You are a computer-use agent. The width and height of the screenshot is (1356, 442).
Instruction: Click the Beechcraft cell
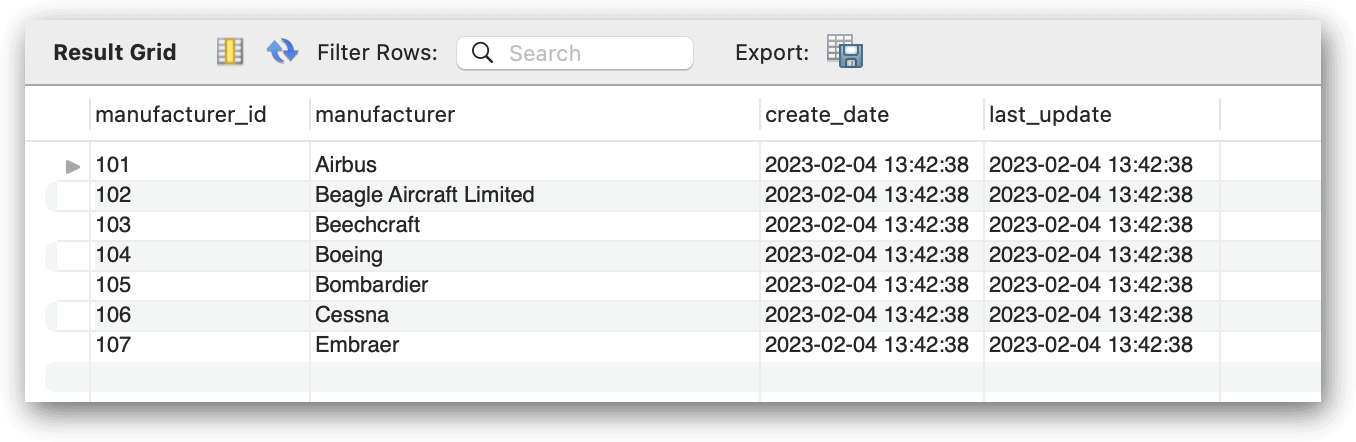pos(368,225)
